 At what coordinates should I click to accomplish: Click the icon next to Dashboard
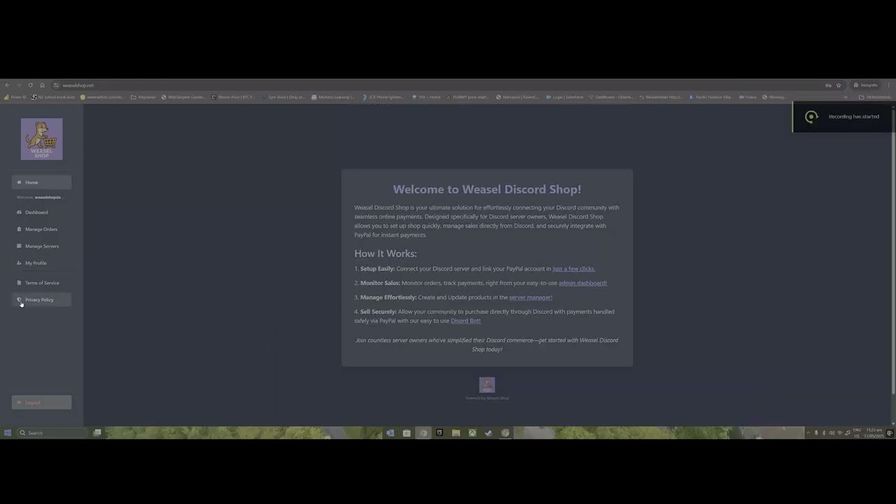click(19, 212)
